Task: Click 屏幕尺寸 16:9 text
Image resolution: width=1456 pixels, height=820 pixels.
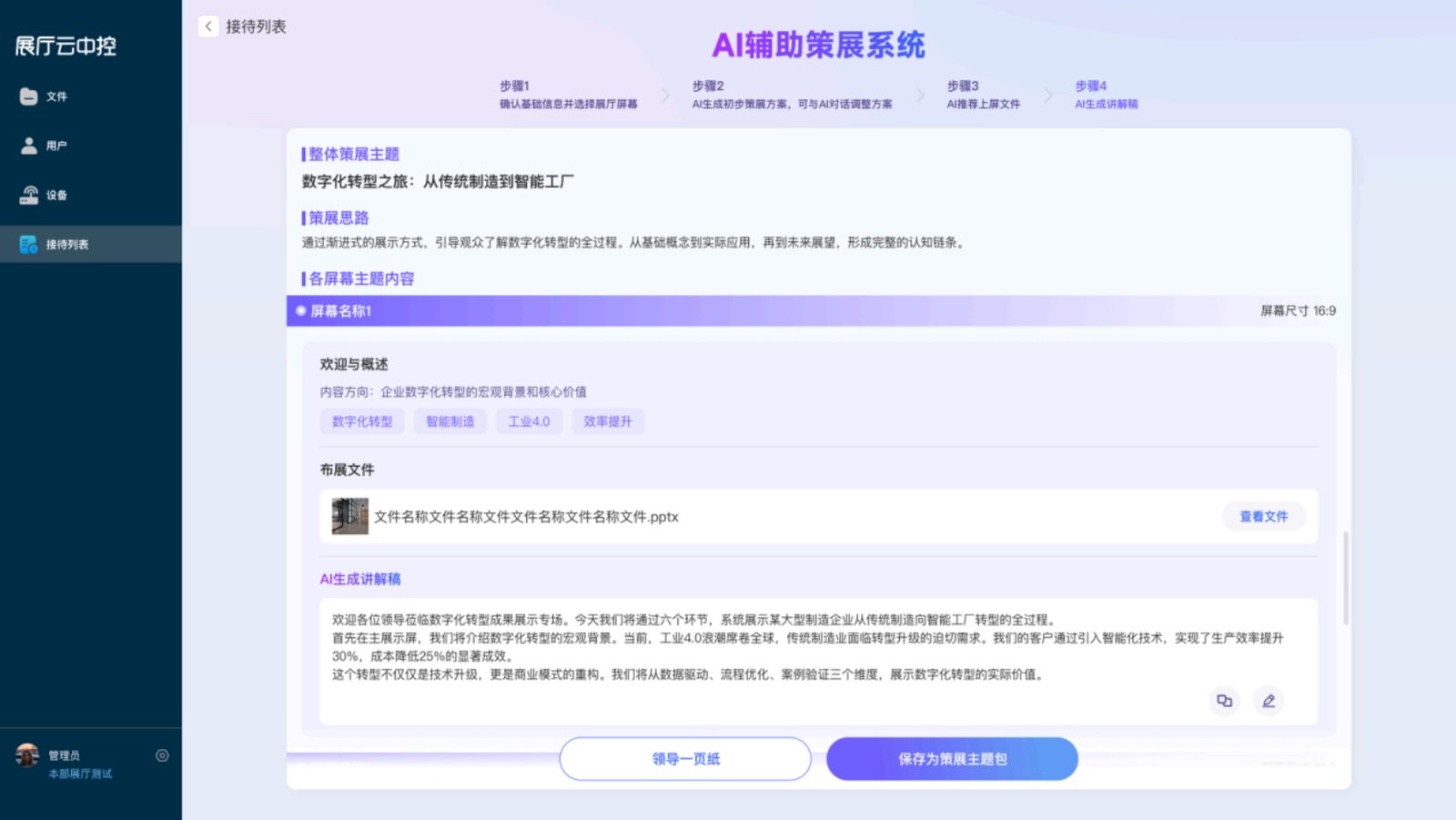Action: pyautogui.click(x=1298, y=311)
